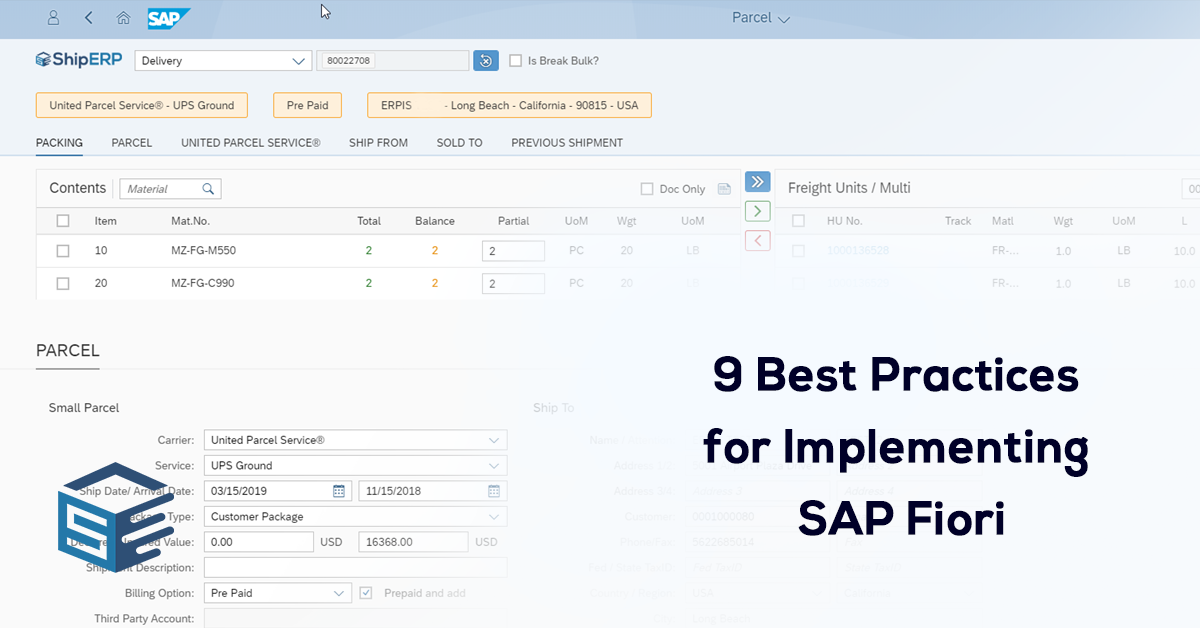
Task: Check the Doc Only checkbox
Action: point(646,188)
